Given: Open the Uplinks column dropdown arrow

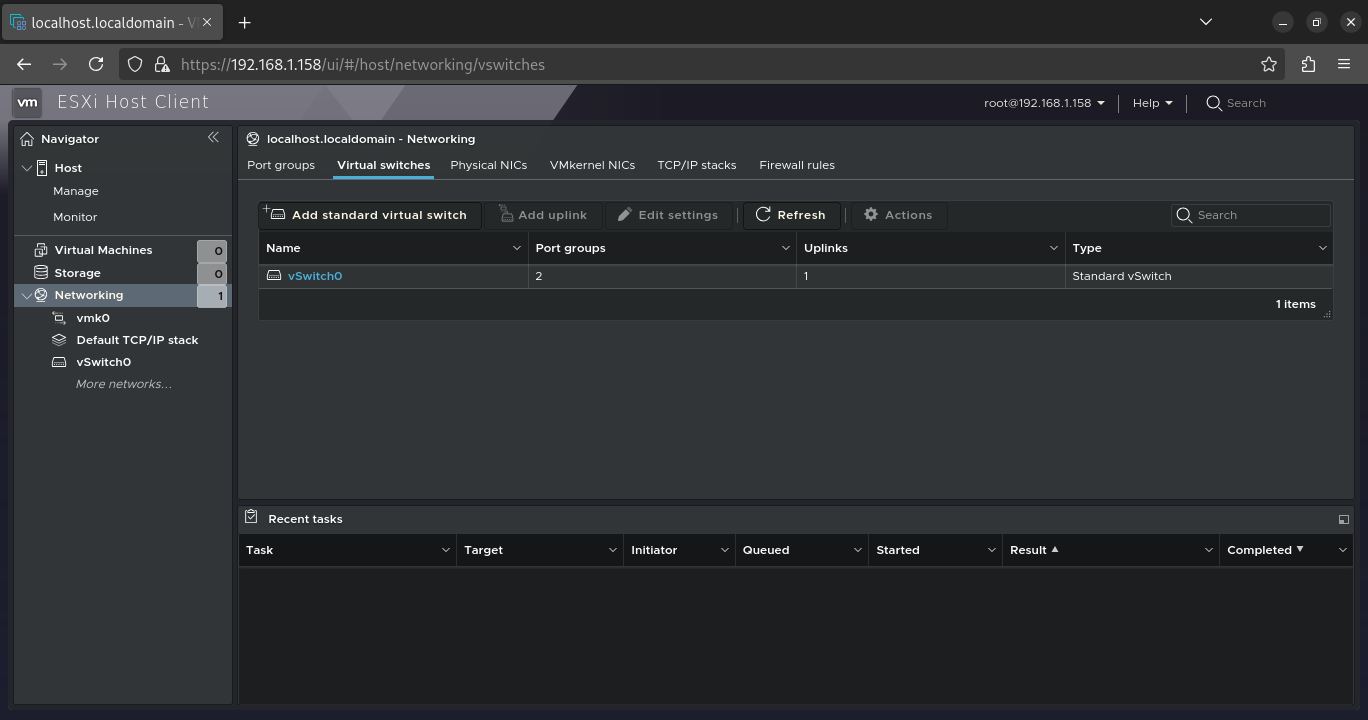Looking at the screenshot, I should (1054, 248).
